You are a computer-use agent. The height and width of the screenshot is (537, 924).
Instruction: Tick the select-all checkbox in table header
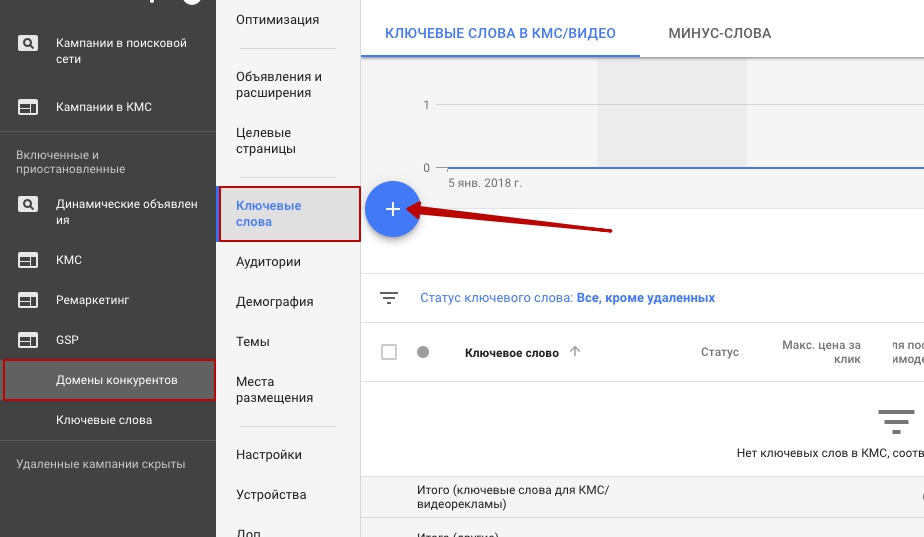click(389, 352)
